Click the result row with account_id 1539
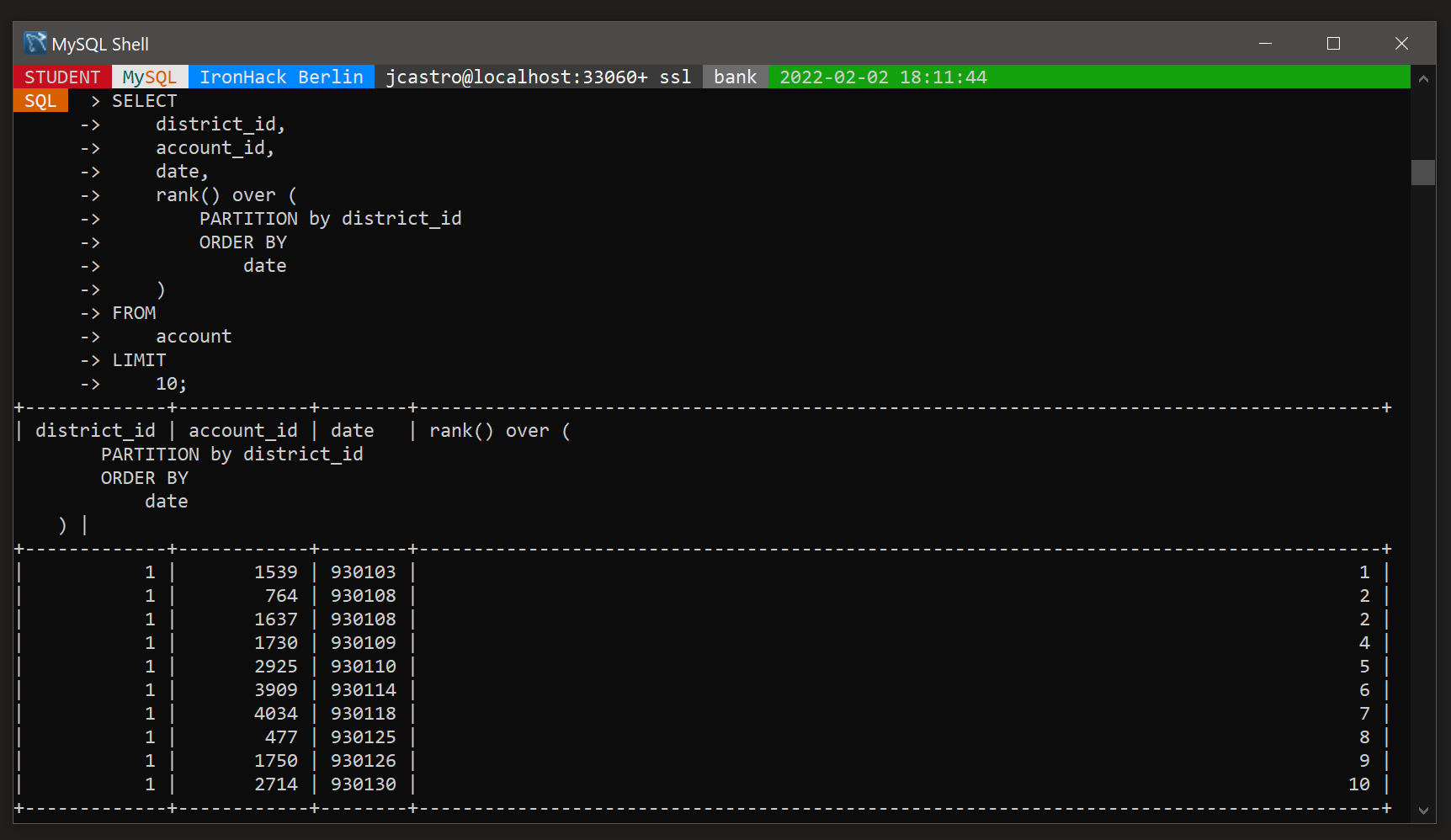Image resolution: width=1451 pixels, height=840 pixels. tap(275, 572)
